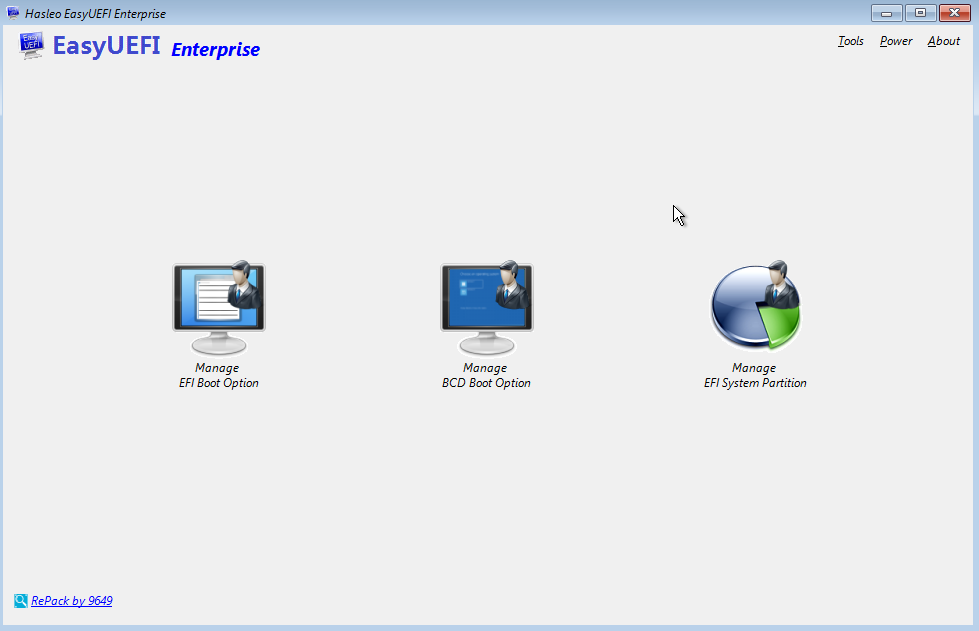This screenshot has height=631, width=979.
Task: Open the Tools menu
Action: [x=850, y=41]
